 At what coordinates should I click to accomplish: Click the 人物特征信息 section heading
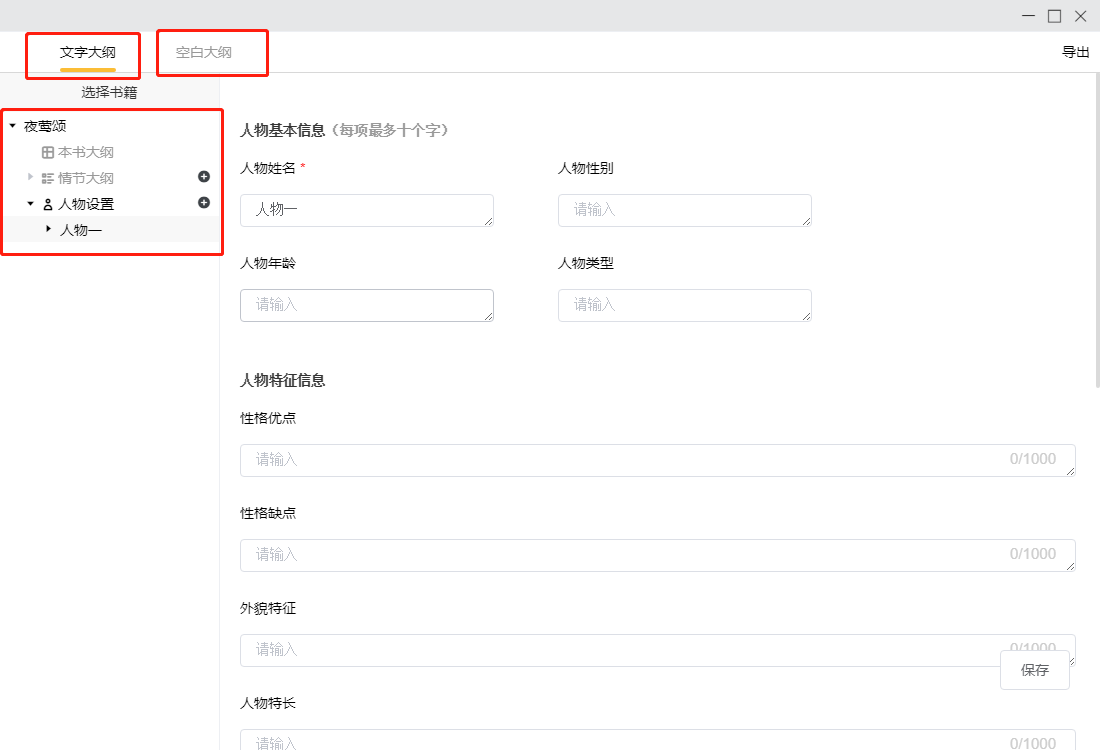click(x=283, y=380)
